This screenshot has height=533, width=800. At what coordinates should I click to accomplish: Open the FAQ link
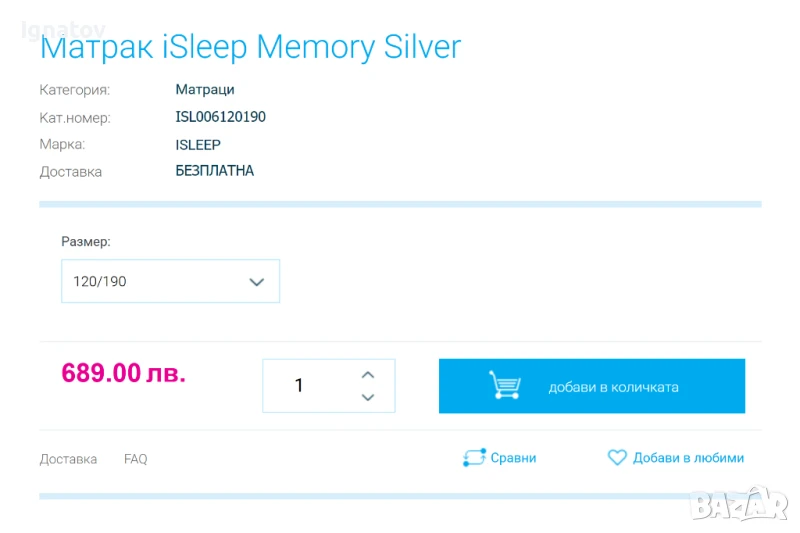click(135, 459)
